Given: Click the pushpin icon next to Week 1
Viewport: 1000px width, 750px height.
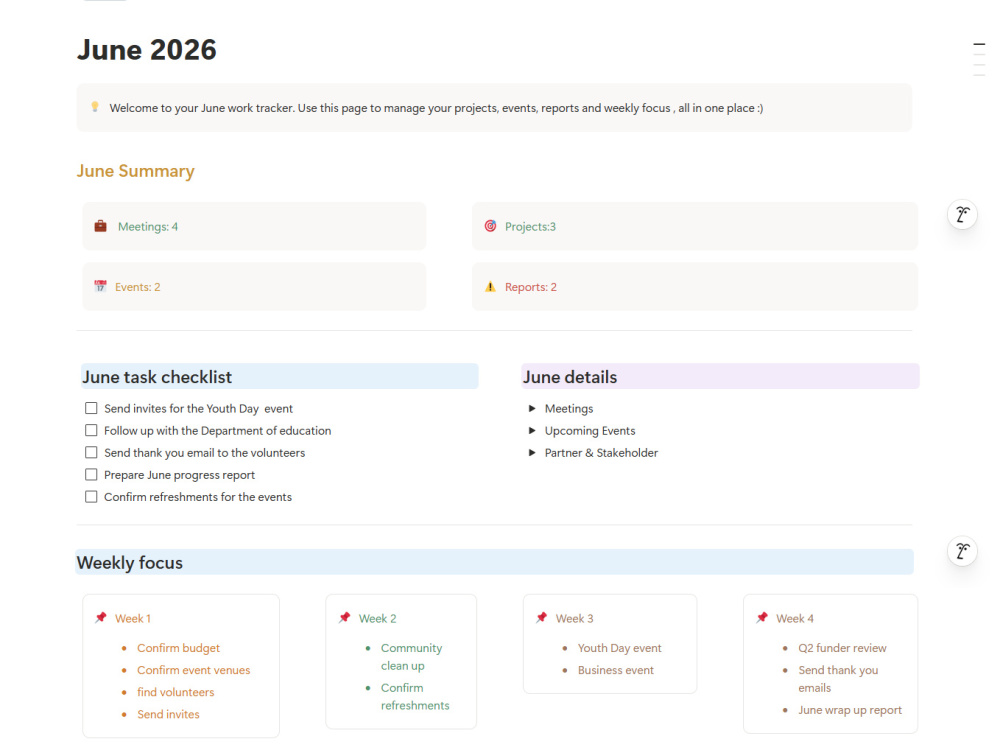Looking at the screenshot, I should tap(101, 617).
